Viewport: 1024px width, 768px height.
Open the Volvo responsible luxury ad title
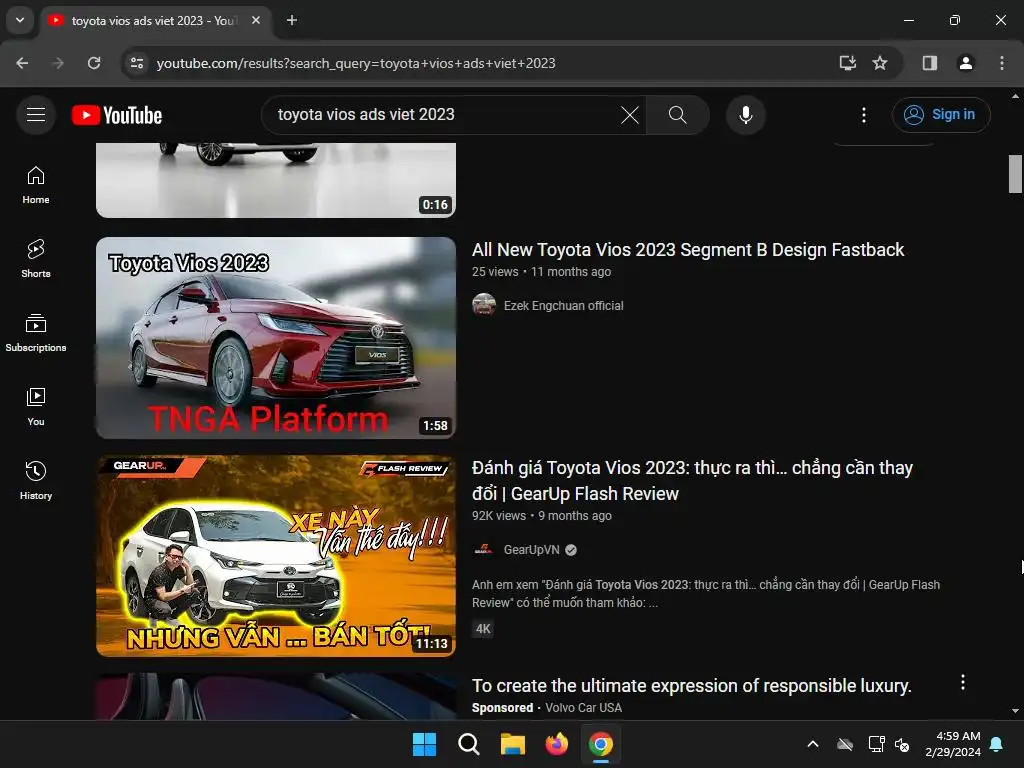tap(692, 686)
